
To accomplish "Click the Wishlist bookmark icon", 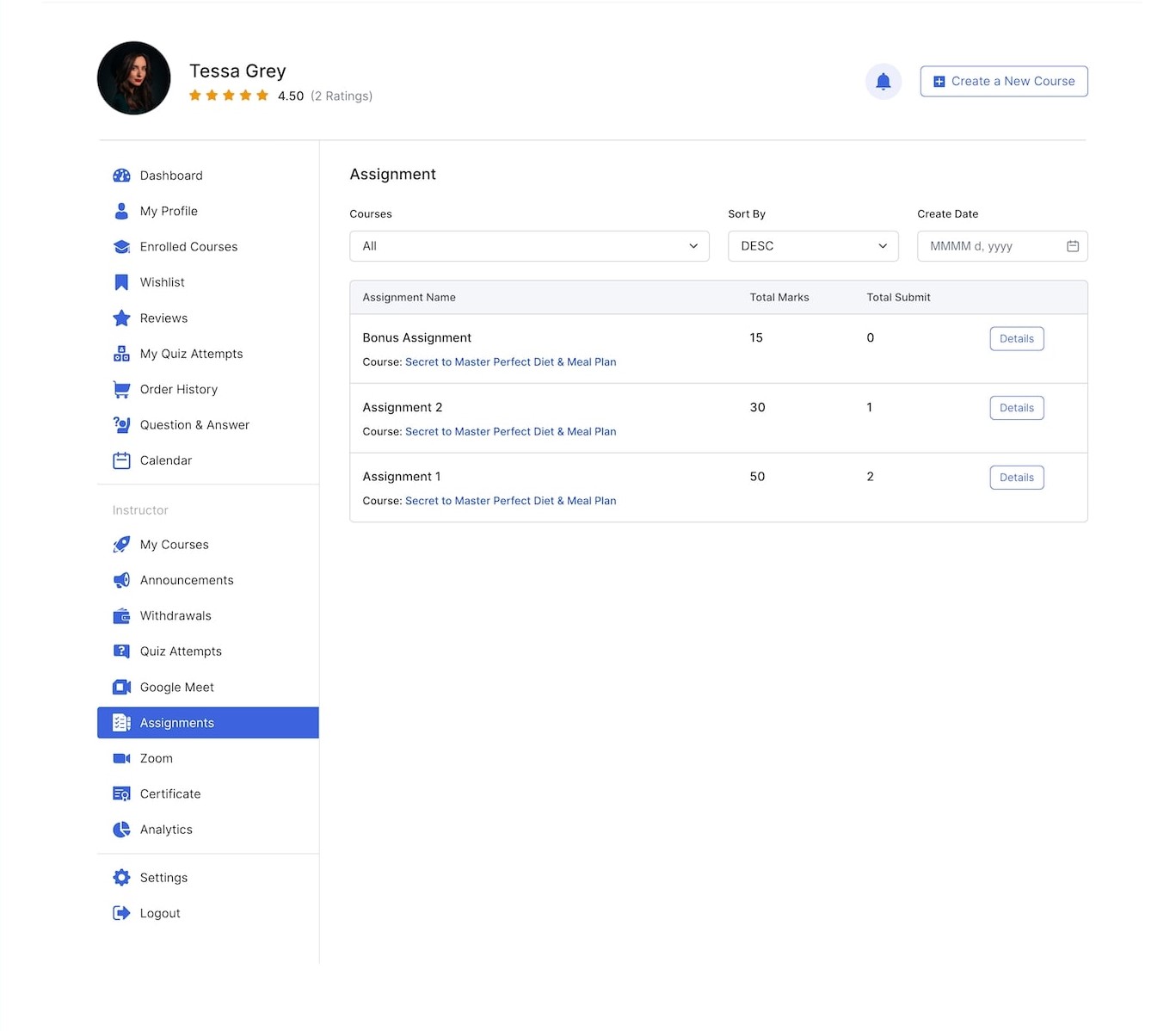I will [121, 282].
